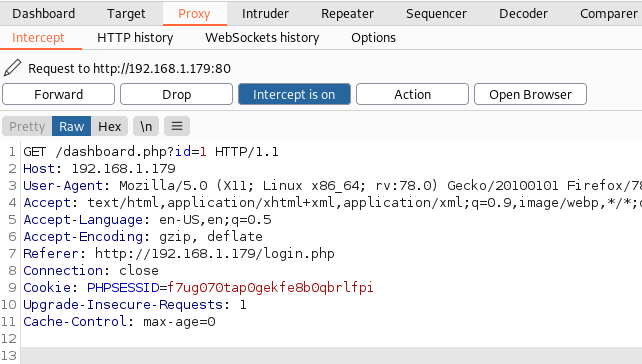Viewport: 642px width, 364px height.
Task: Drop the intercepted request
Action: 176,94
